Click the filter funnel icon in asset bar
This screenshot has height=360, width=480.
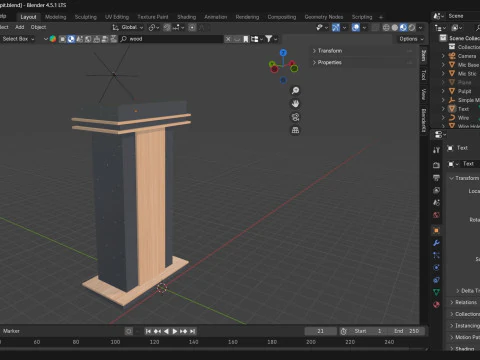point(269,39)
